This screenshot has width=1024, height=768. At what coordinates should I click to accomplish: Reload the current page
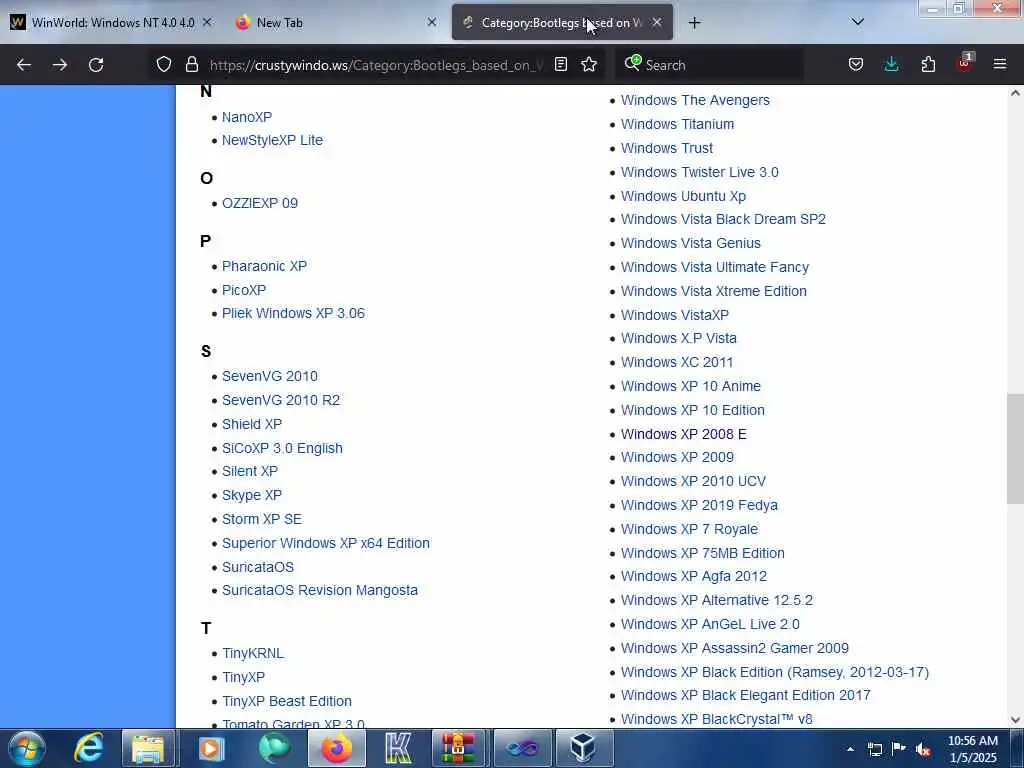tap(96, 65)
